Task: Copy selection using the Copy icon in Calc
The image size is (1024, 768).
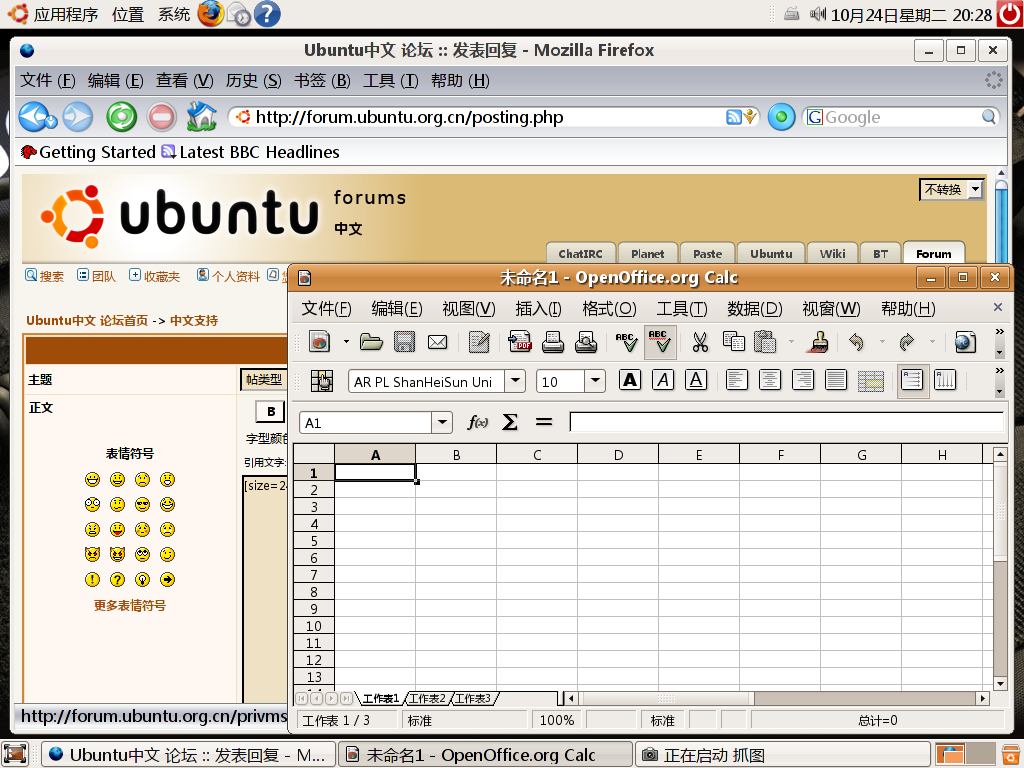Action: tap(733, 342)
